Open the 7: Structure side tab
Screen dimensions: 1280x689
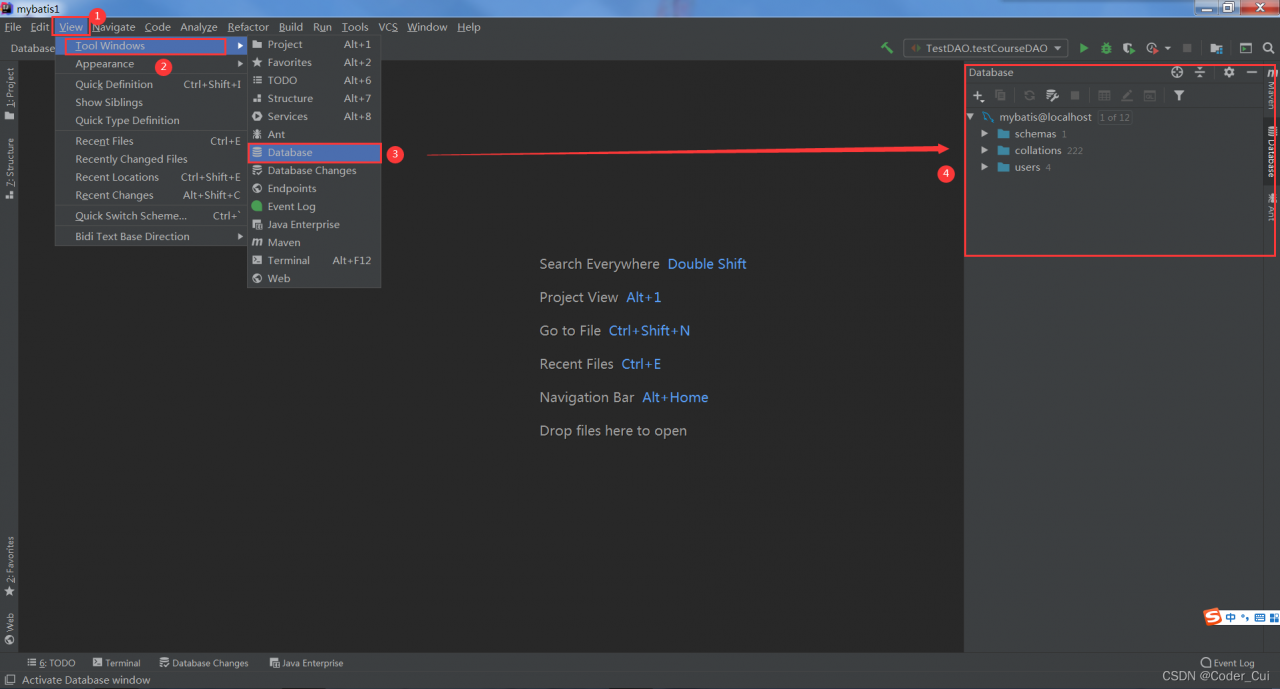pos(9,169)
